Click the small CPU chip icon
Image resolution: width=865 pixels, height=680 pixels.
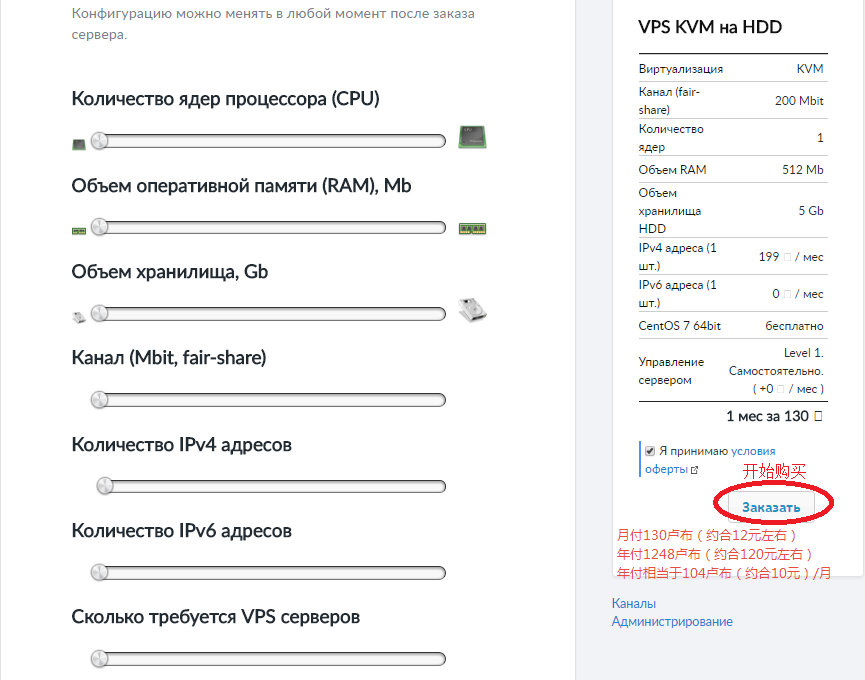(79, 144)
